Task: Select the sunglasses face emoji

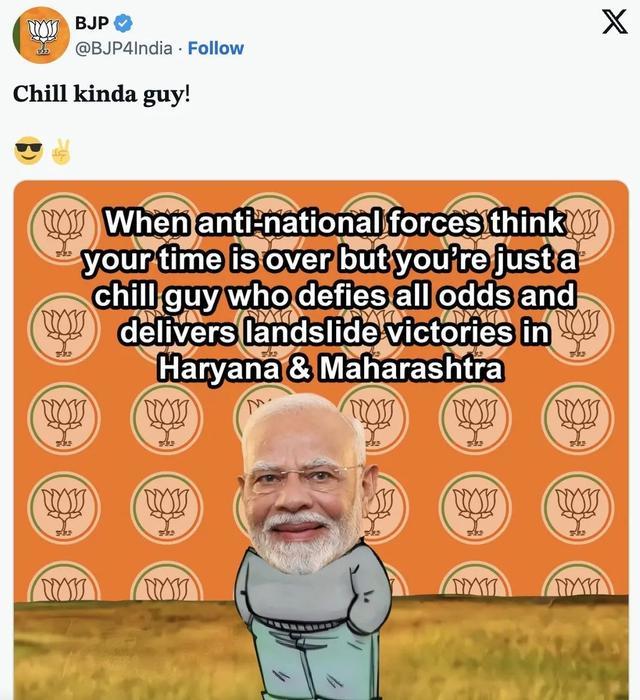Action: tap(29, 150)
